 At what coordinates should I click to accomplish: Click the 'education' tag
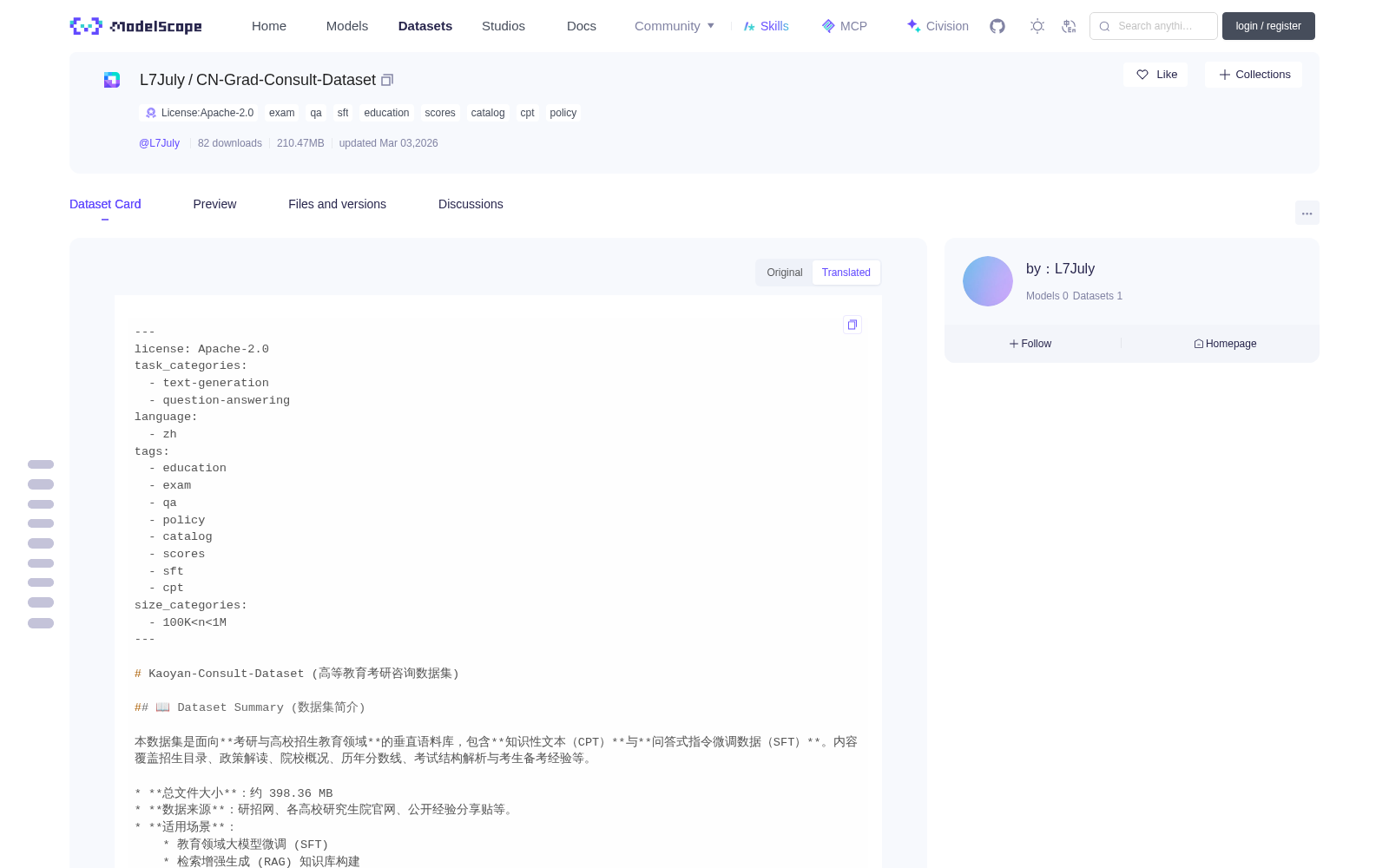coord(386,113)
